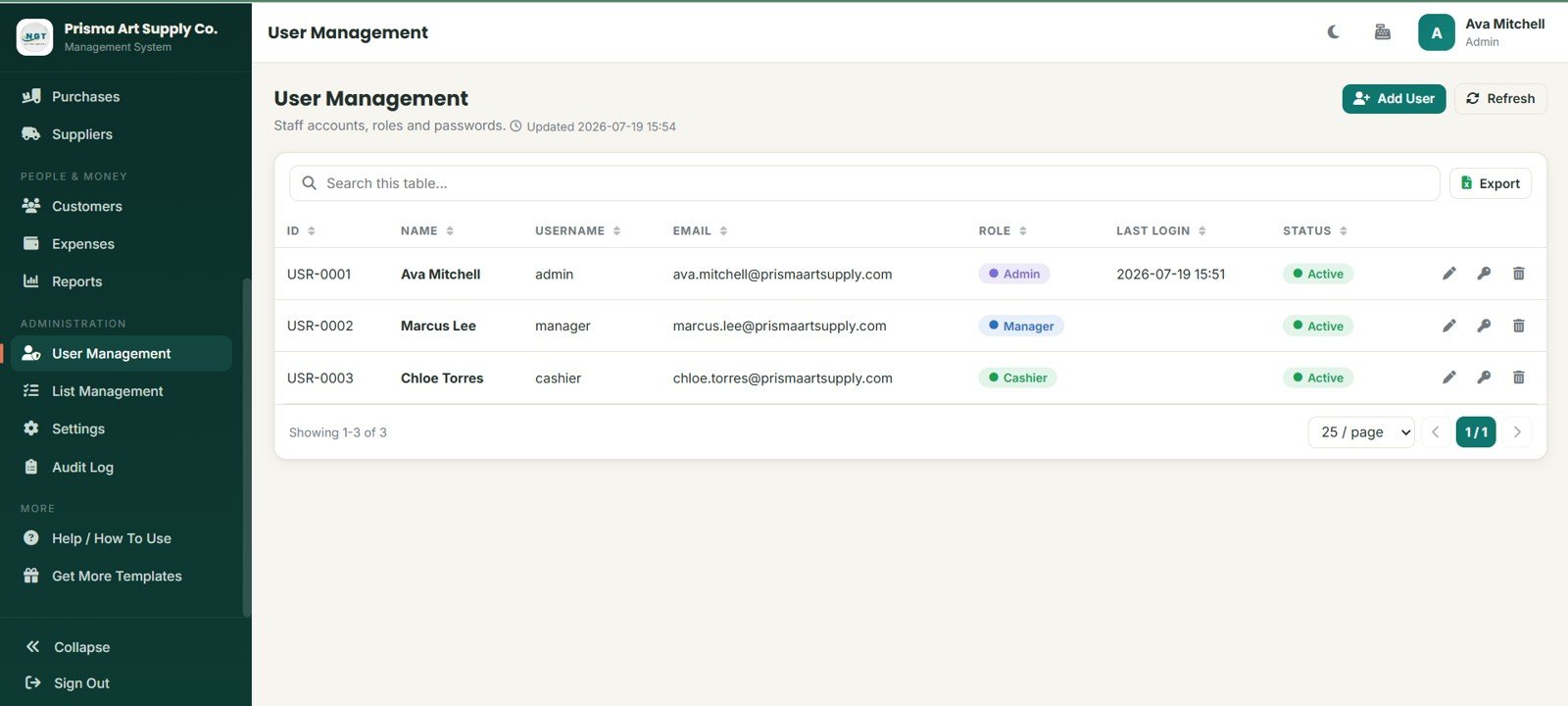Sort table by Status column

(1315, 230)
